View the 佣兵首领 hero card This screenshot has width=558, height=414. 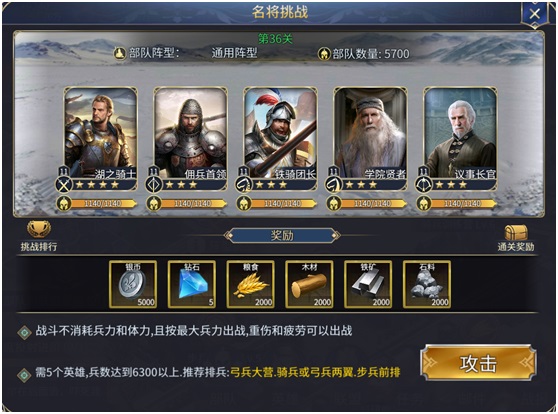click(190, 138)
